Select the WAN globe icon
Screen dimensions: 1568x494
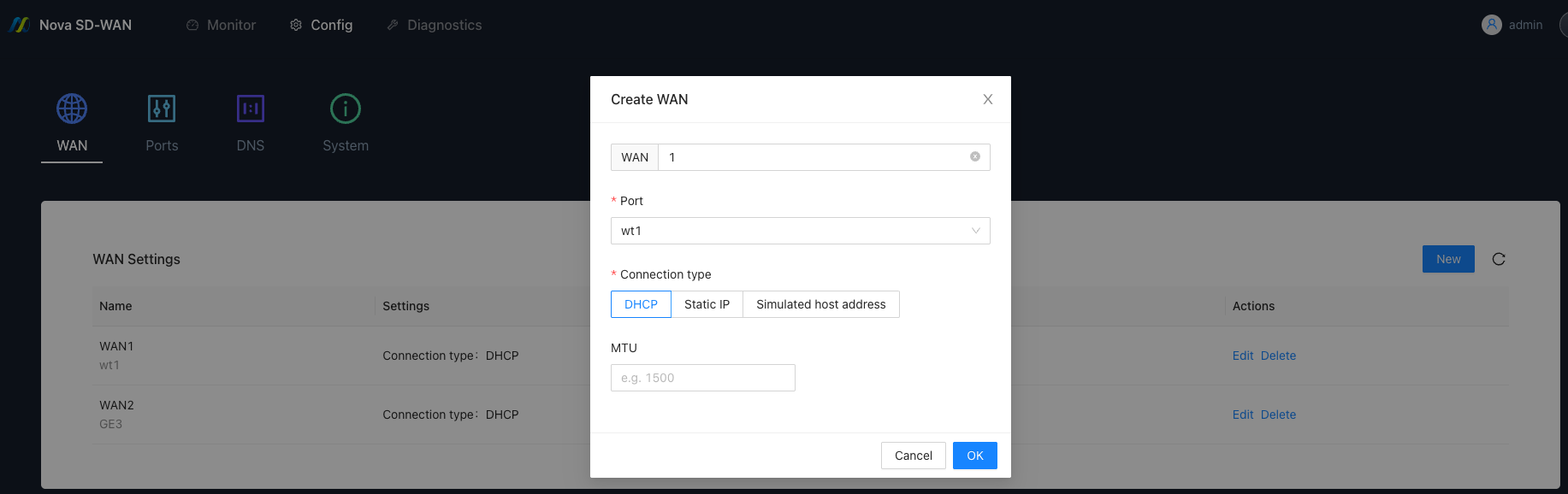click(x=72, y=109)
